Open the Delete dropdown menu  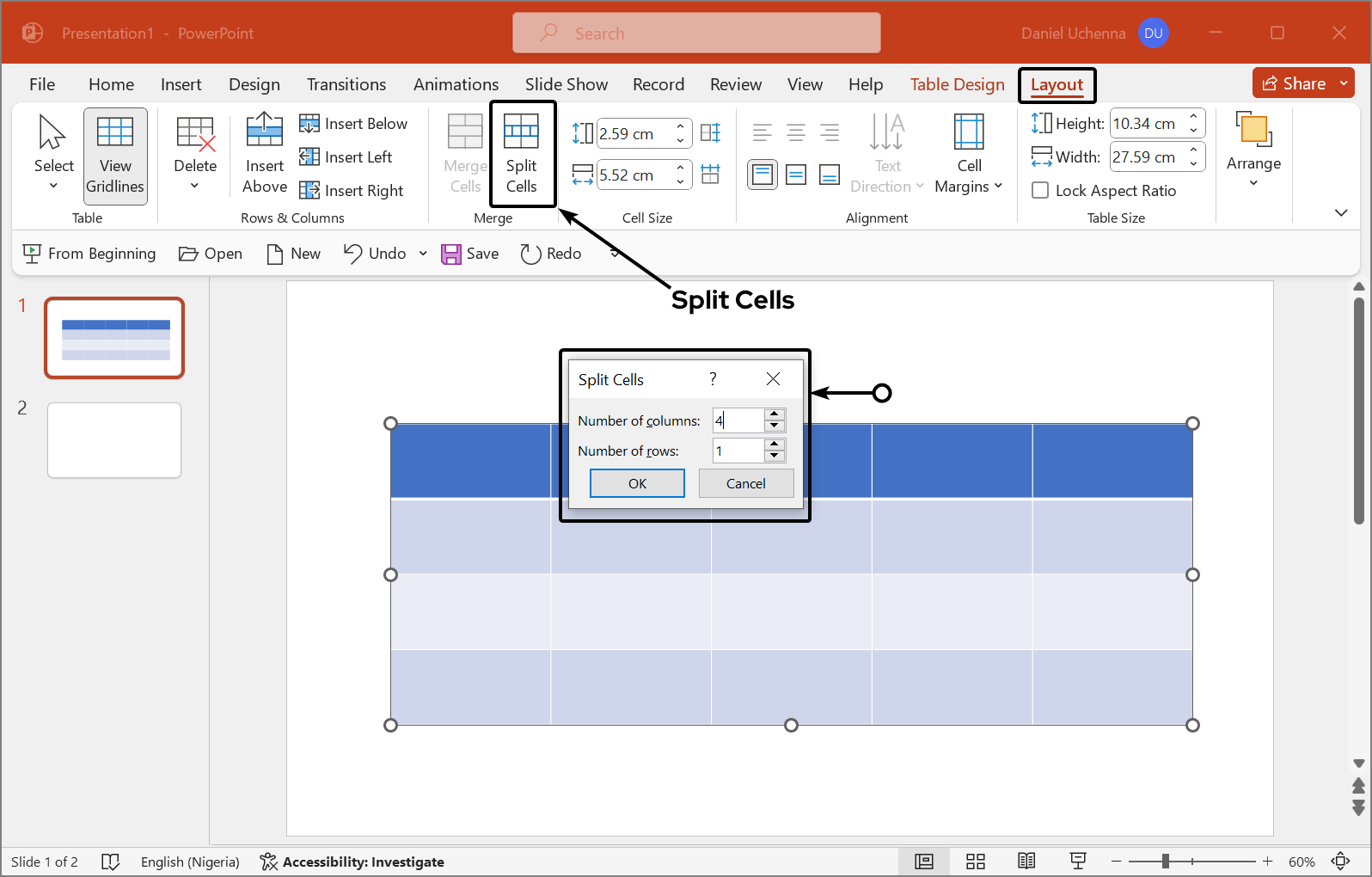[x=195, y=155]
